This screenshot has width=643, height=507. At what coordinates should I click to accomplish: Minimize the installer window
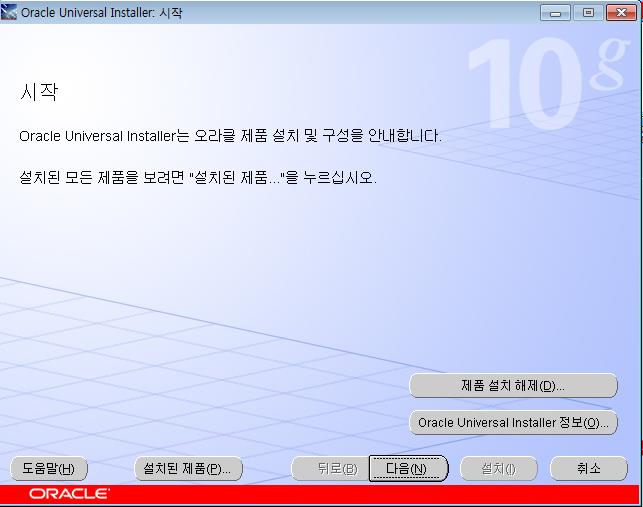coord(555,13)
